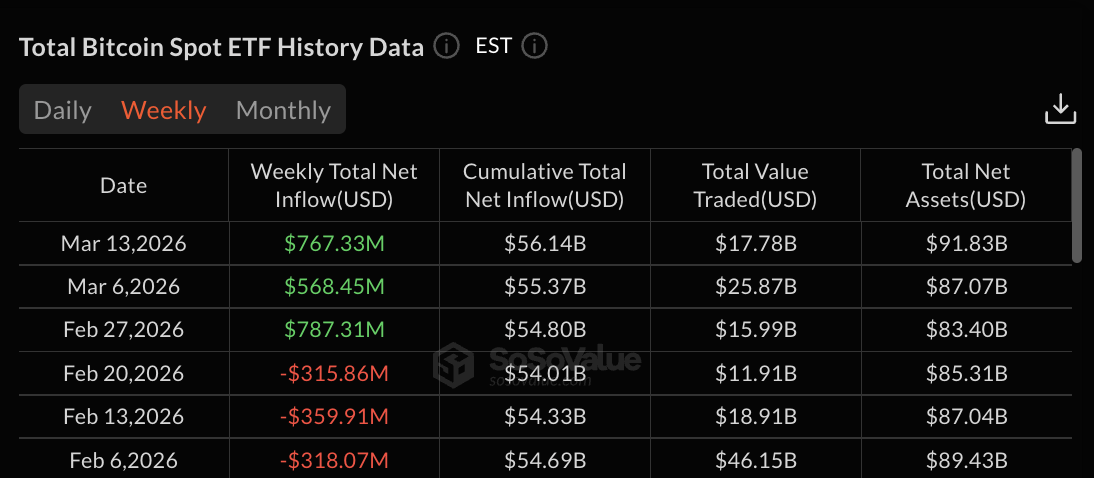Click the $11.91B value traded cell
Viewport: 1094px width, 478px height.
(x=756, y=373)
